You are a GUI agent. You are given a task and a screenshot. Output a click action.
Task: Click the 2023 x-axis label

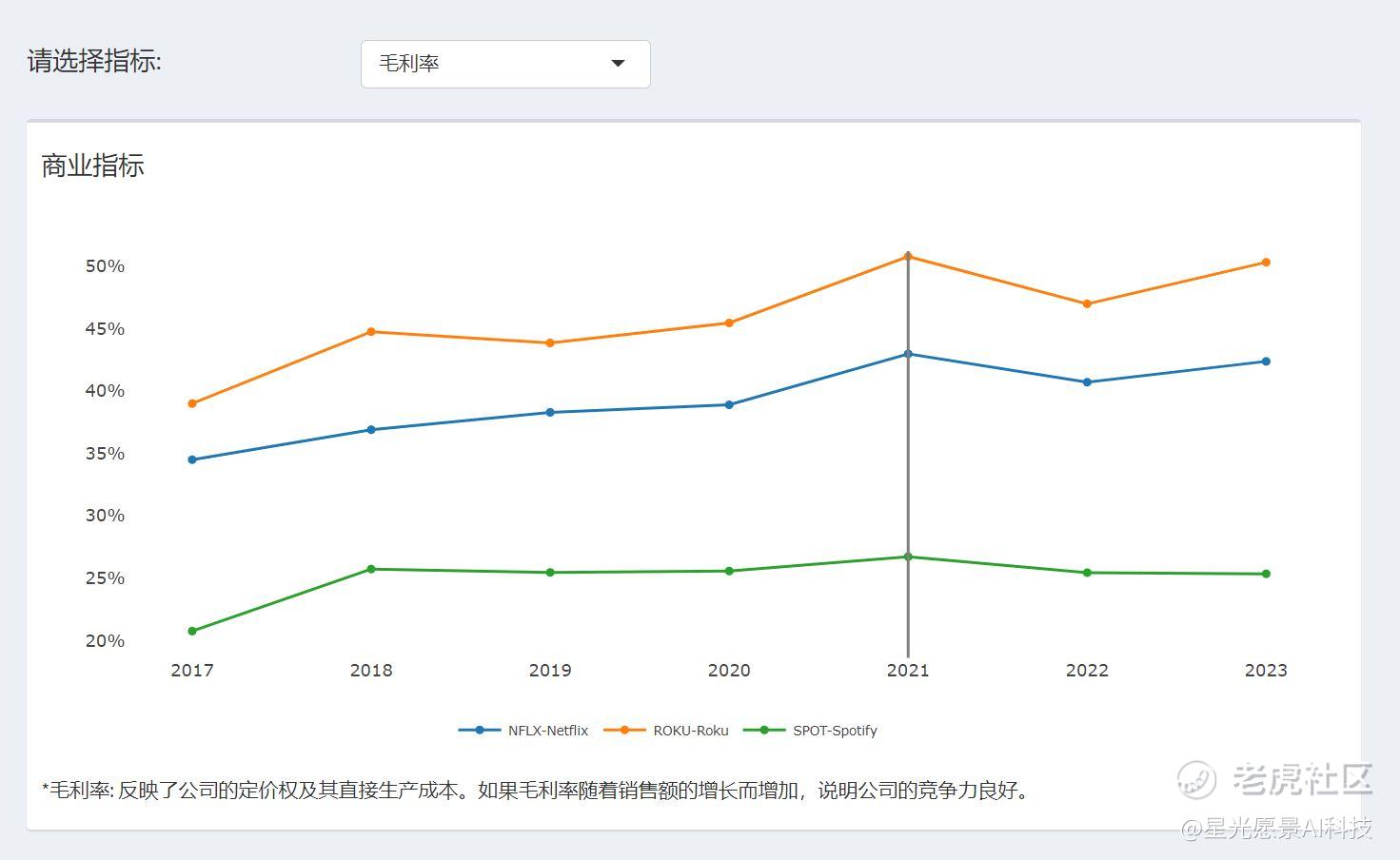click(1266, 670)
